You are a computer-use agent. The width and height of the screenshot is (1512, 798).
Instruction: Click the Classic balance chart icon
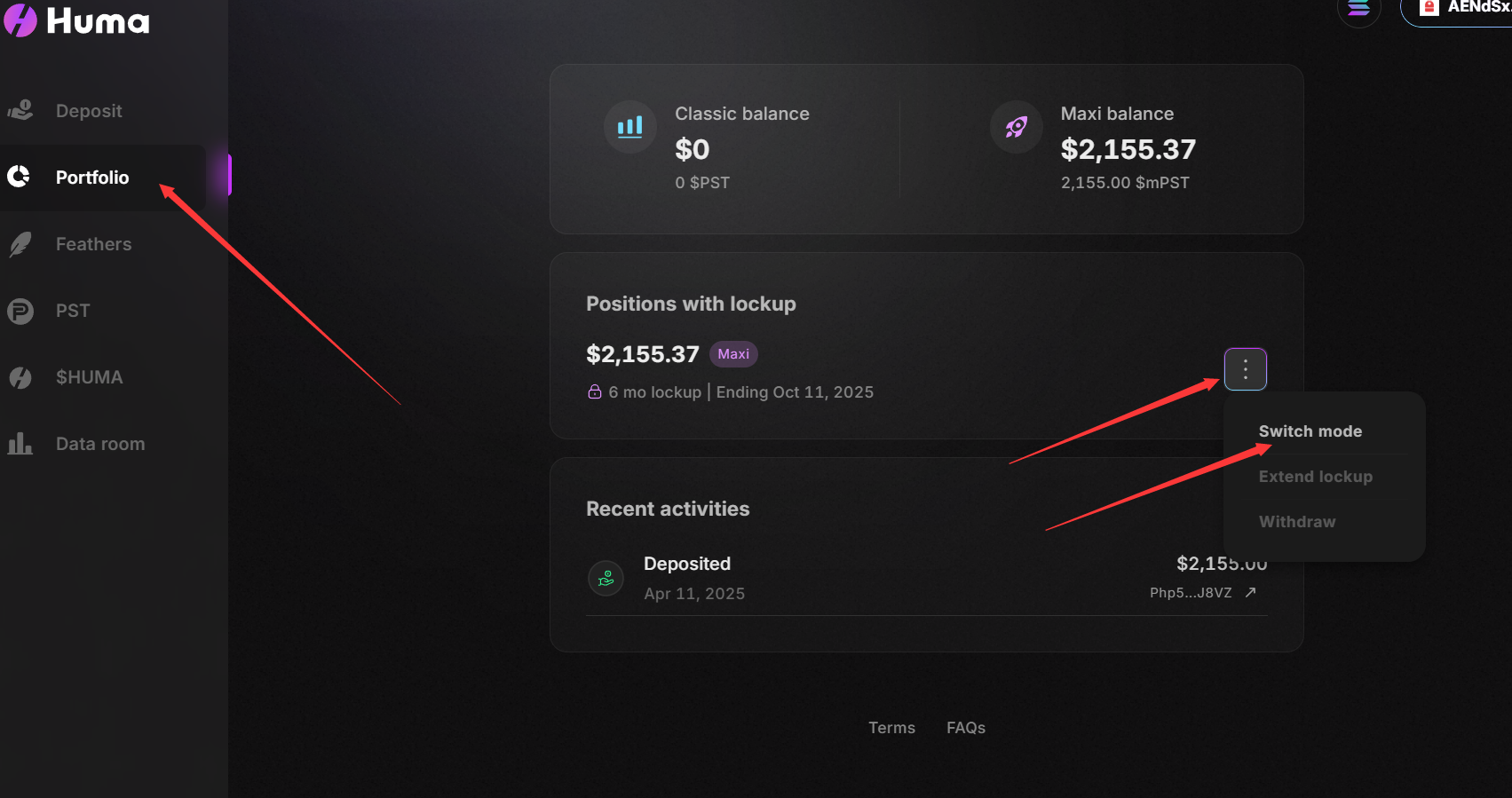630,127
